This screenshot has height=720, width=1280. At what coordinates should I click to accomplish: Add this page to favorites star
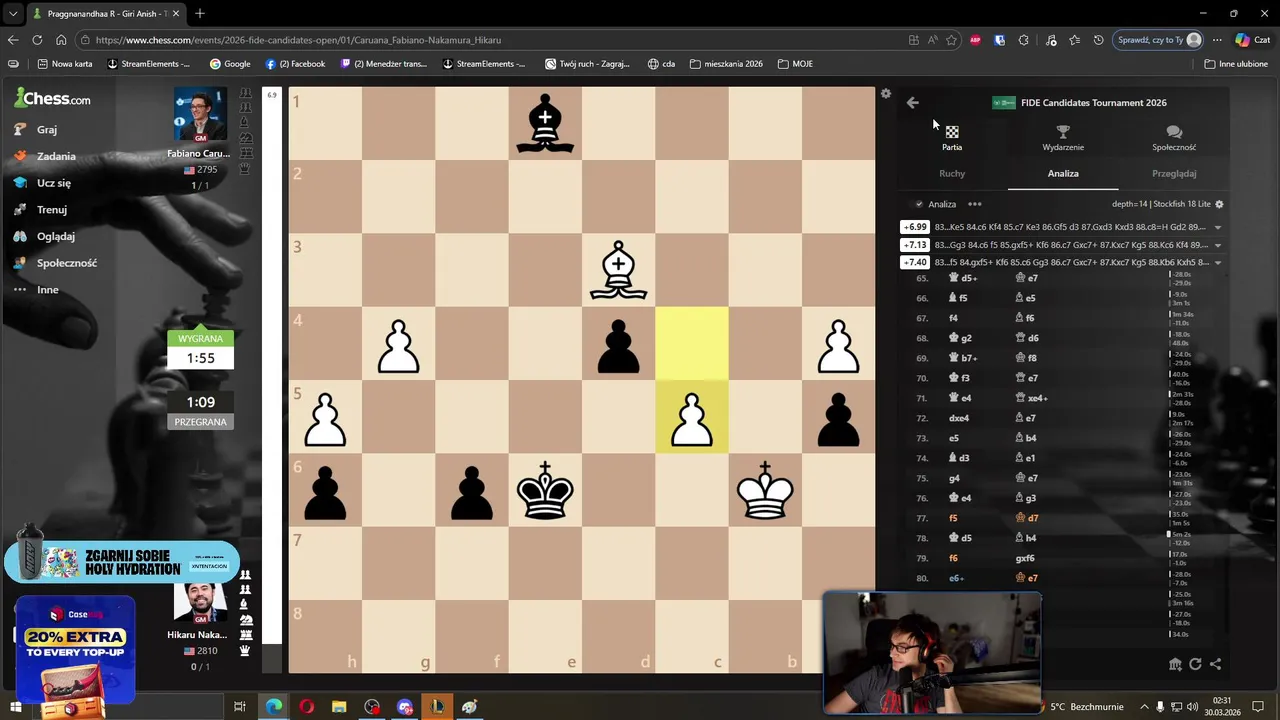(x=951, y=40)
